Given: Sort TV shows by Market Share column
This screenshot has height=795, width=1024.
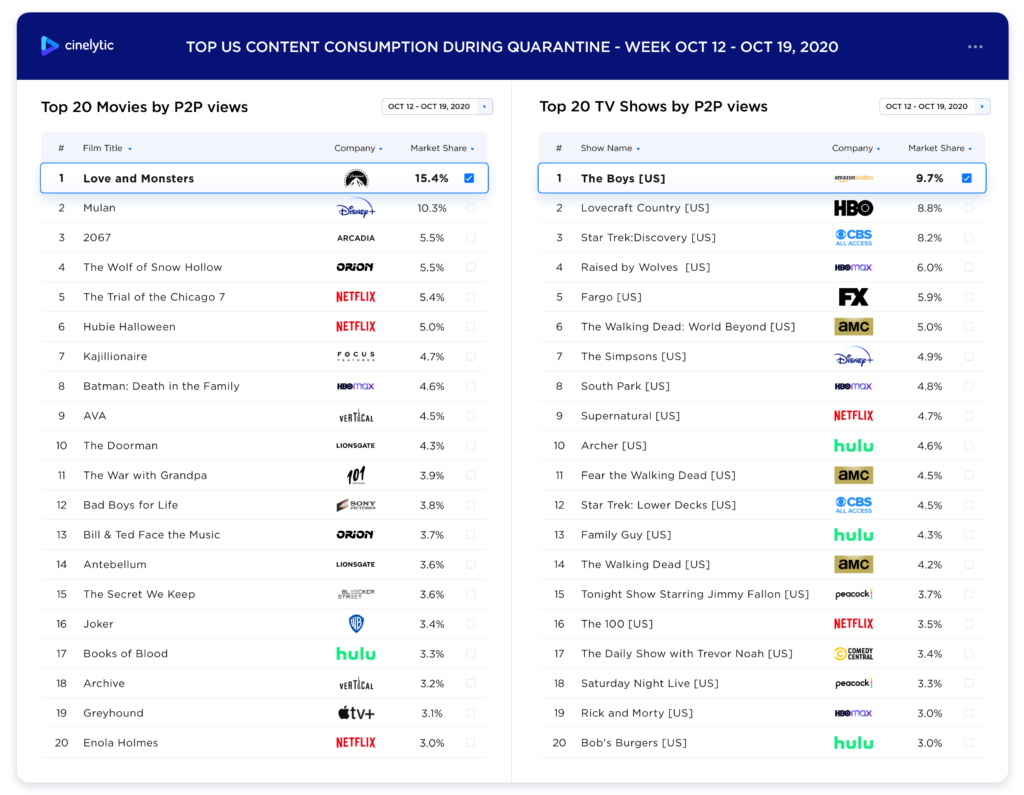Looking at the screenshot, I should pos(940,148).
